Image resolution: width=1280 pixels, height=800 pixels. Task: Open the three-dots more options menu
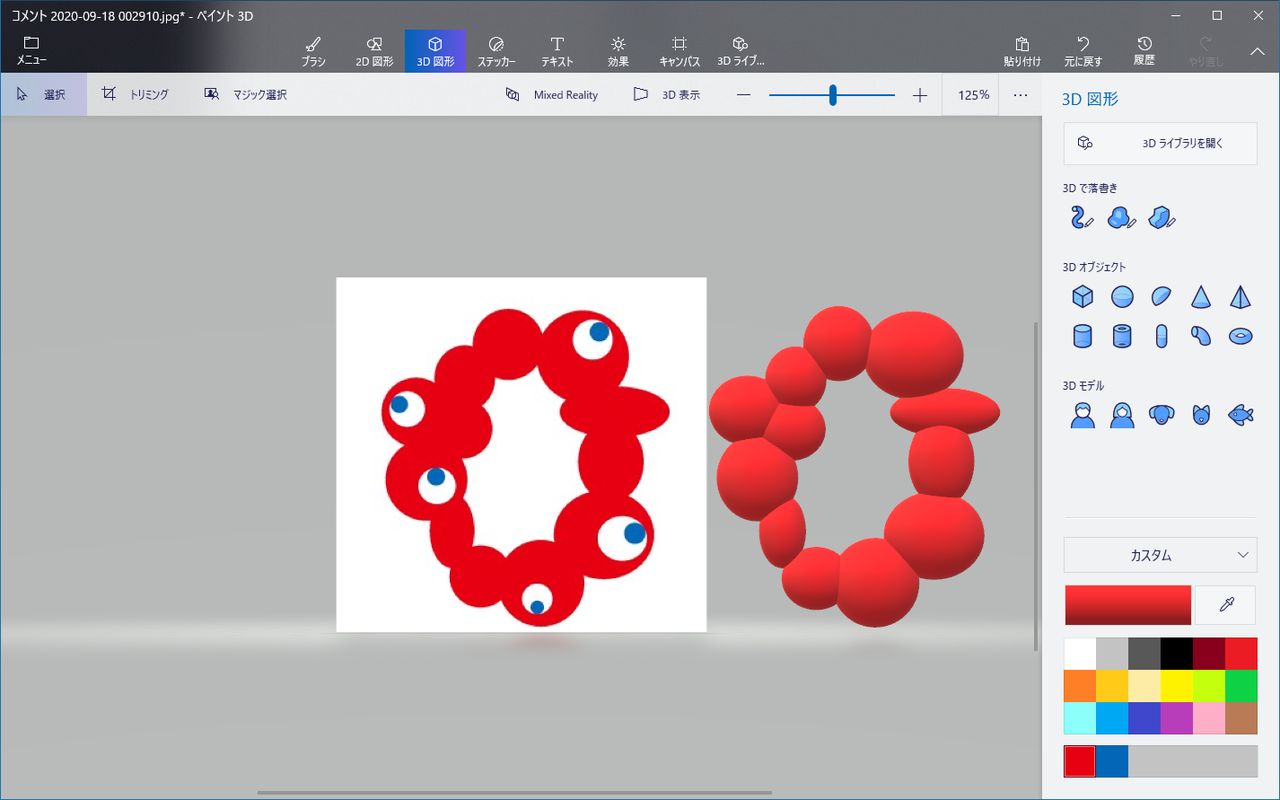pyautogui.click(x=1020, y=95)
